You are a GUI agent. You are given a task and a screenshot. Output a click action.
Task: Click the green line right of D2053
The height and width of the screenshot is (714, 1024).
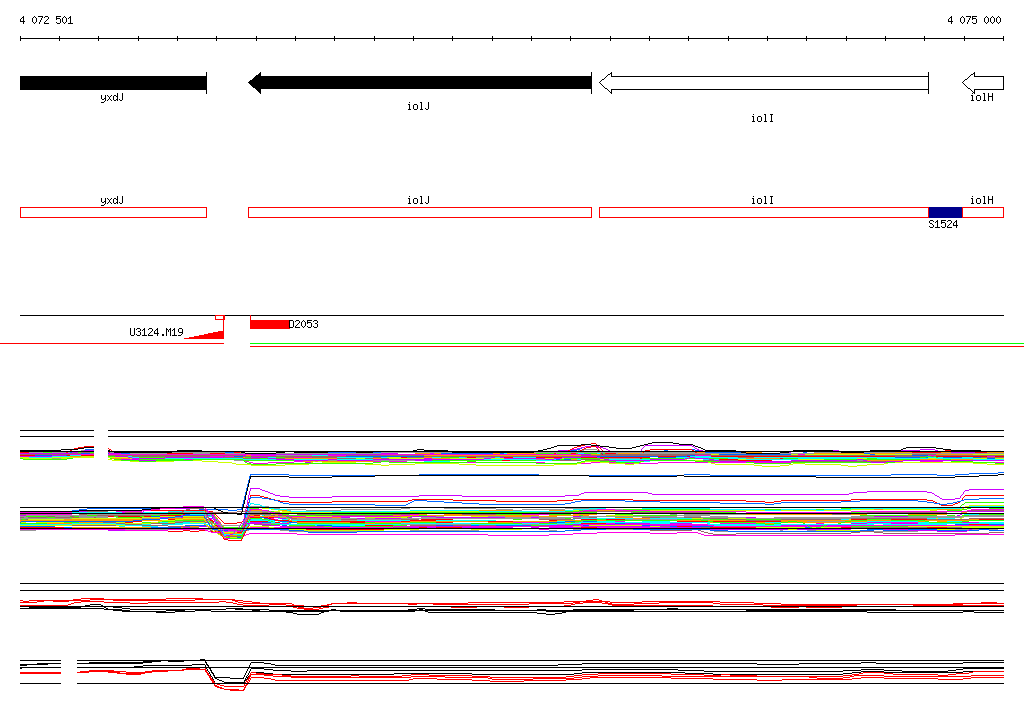coord(637,344)
